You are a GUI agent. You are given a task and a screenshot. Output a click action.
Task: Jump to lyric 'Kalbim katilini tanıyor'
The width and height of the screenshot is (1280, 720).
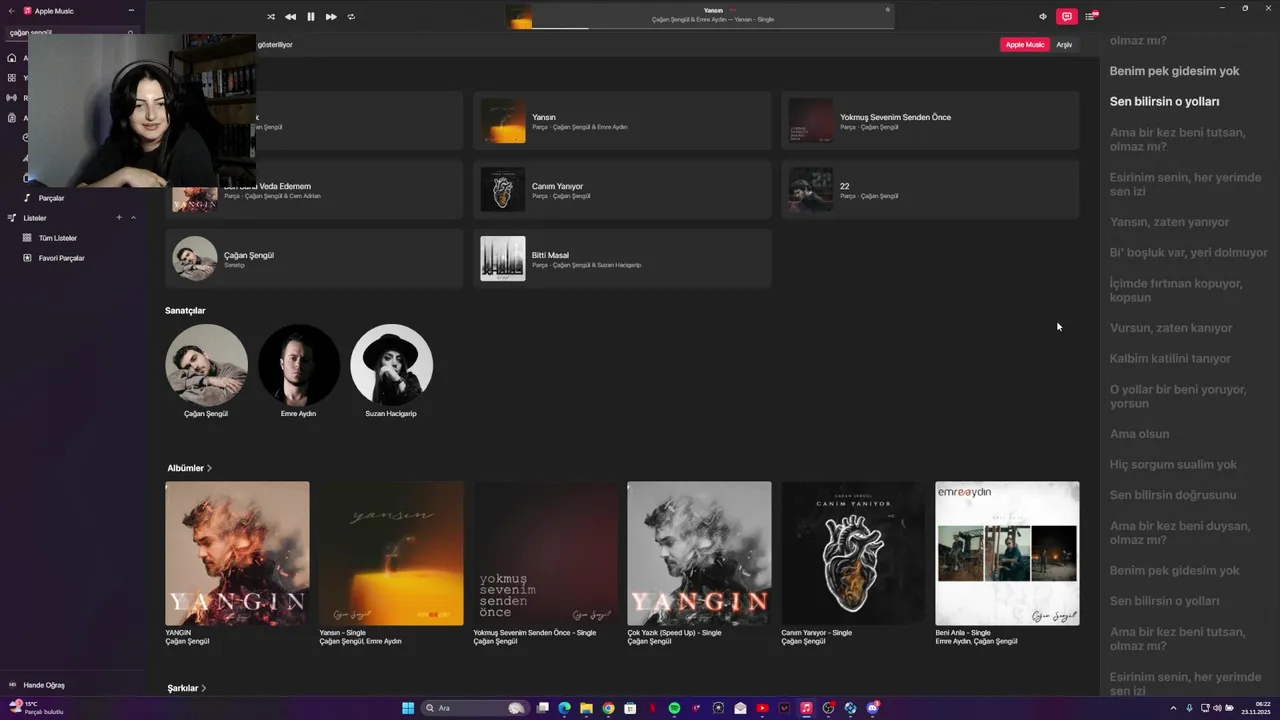coord(1170,358)
